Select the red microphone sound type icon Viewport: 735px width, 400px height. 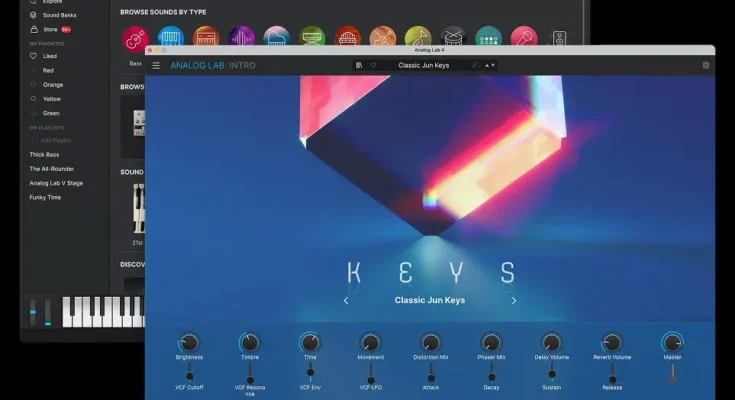[x=524, y=38]
